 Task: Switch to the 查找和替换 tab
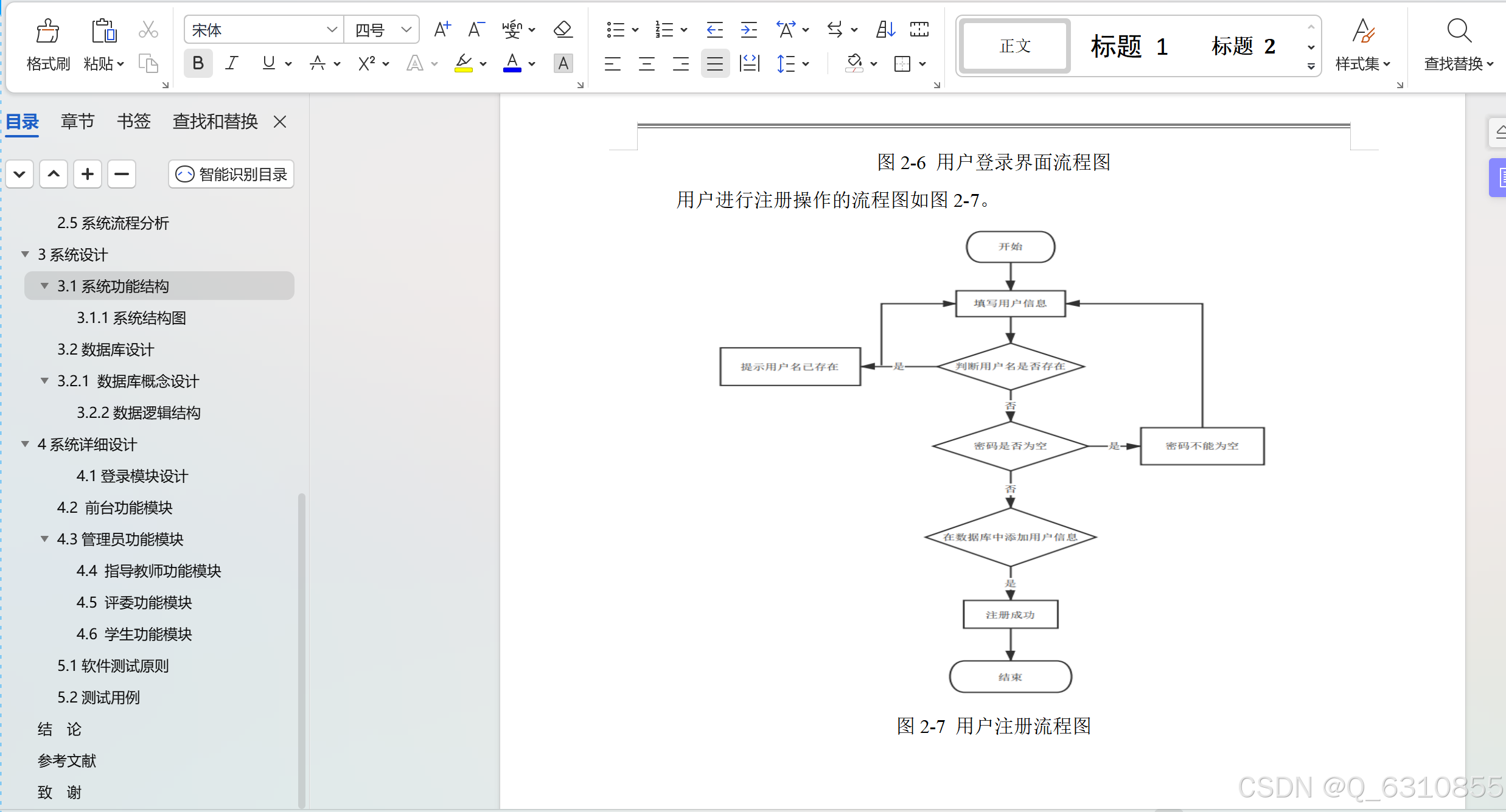click(215, 122)
